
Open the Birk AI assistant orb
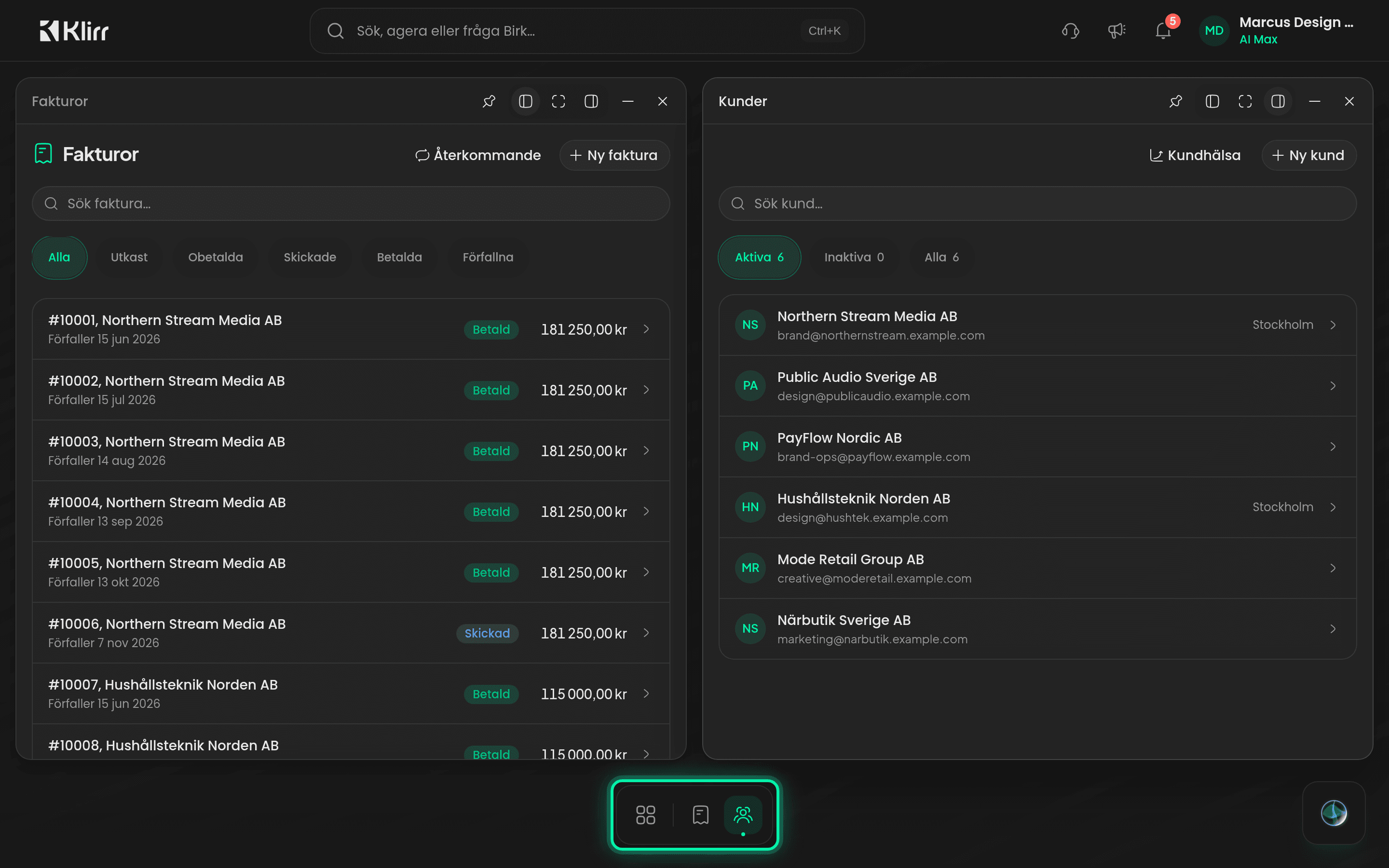(x=1334, y=813)
